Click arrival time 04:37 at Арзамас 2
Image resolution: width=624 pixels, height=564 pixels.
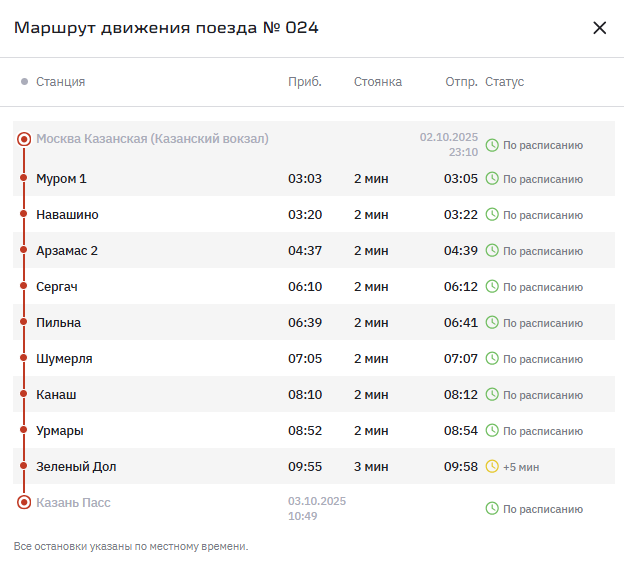(305, 250)
